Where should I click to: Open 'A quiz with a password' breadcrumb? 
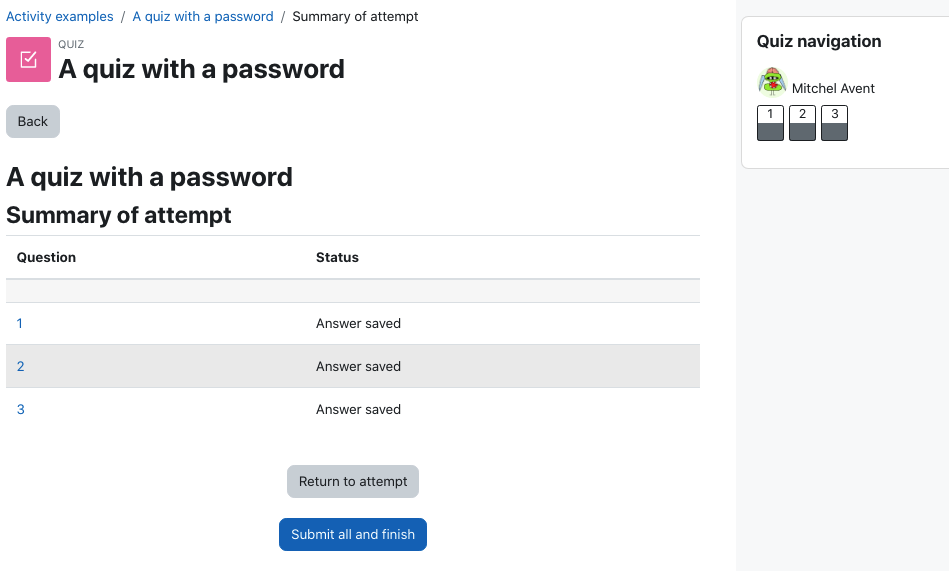coord(203,16)
